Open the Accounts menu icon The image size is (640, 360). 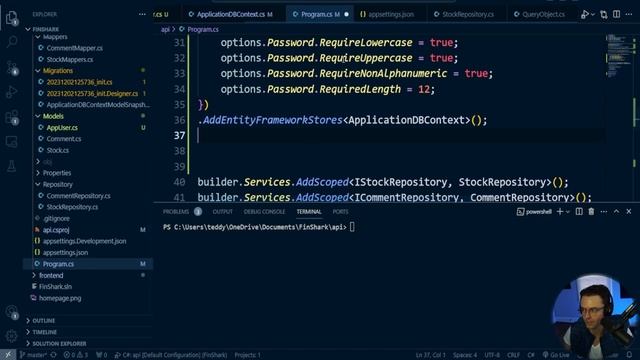pyautogui.click(x=11, y=312)
